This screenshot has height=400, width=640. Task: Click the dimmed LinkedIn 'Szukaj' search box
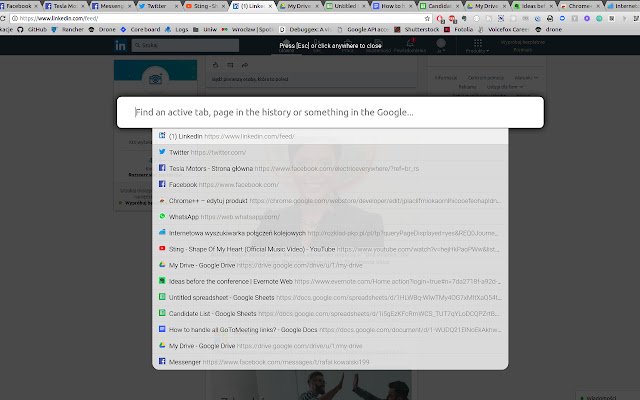click(x=185, y=45)
